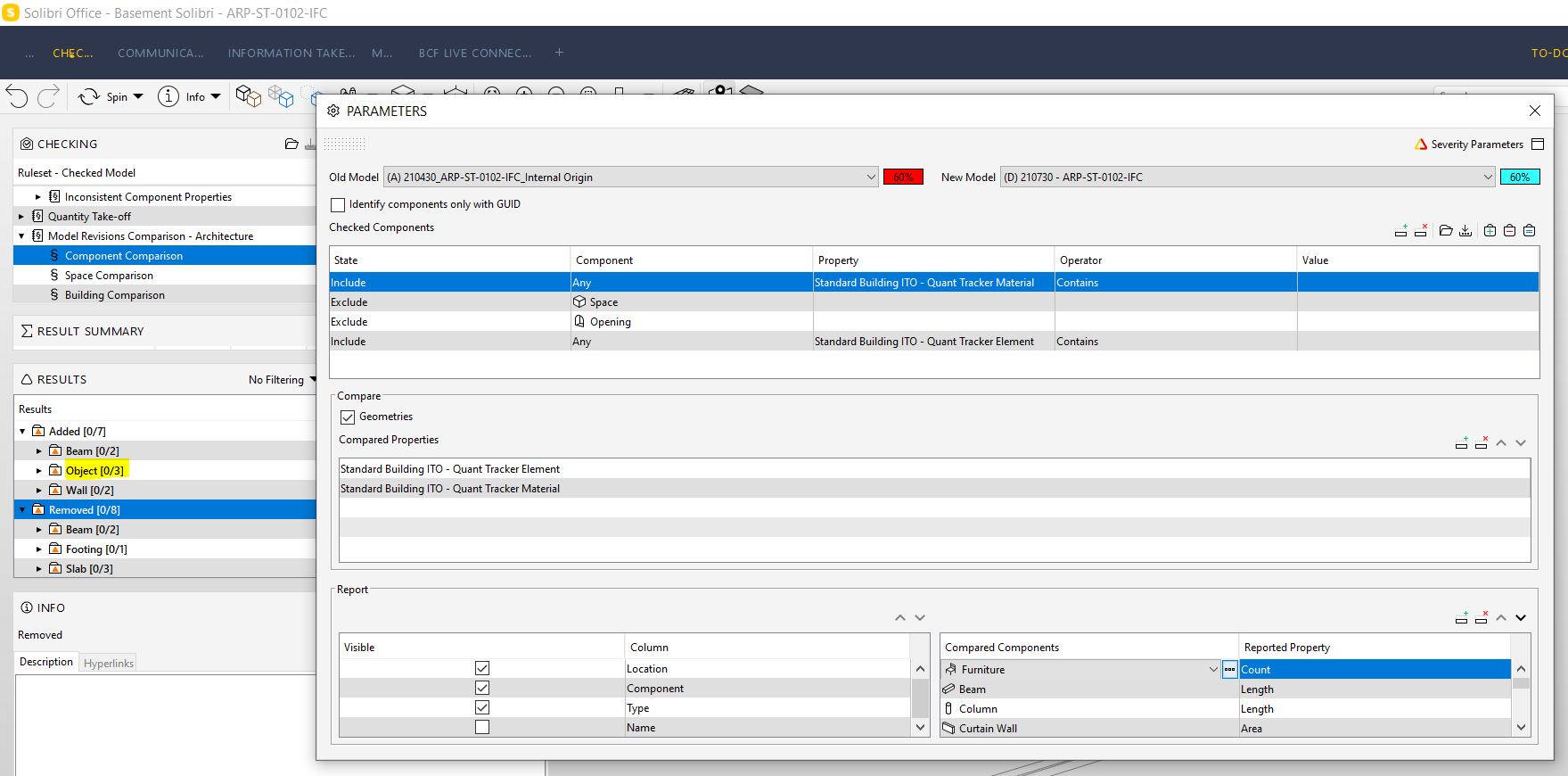Collapse the Removed results group

22,510
